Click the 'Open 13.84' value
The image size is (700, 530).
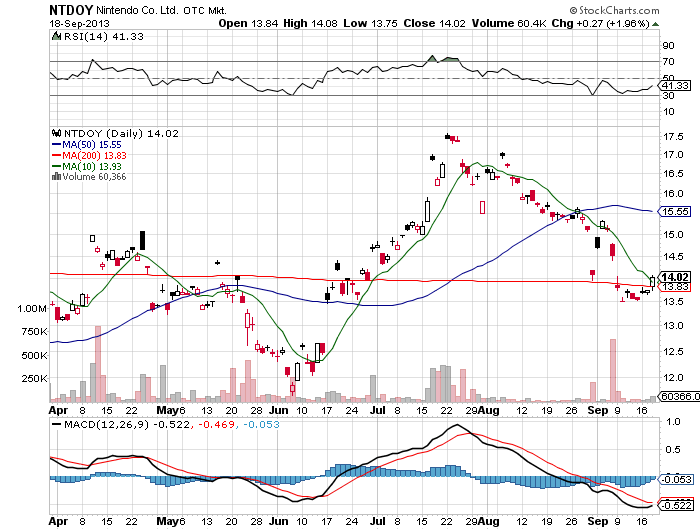click(x=248, y=23)
